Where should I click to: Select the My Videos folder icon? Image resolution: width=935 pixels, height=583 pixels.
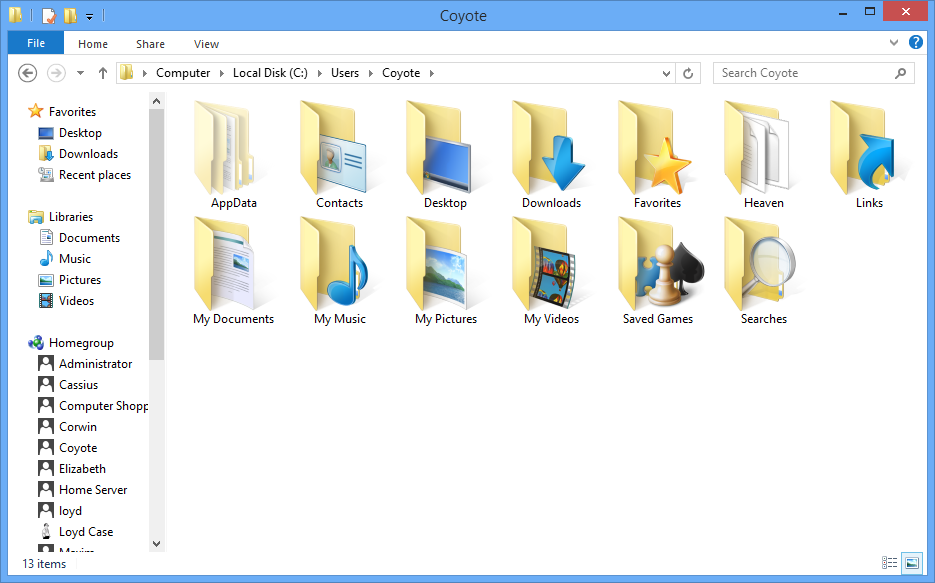545,263
